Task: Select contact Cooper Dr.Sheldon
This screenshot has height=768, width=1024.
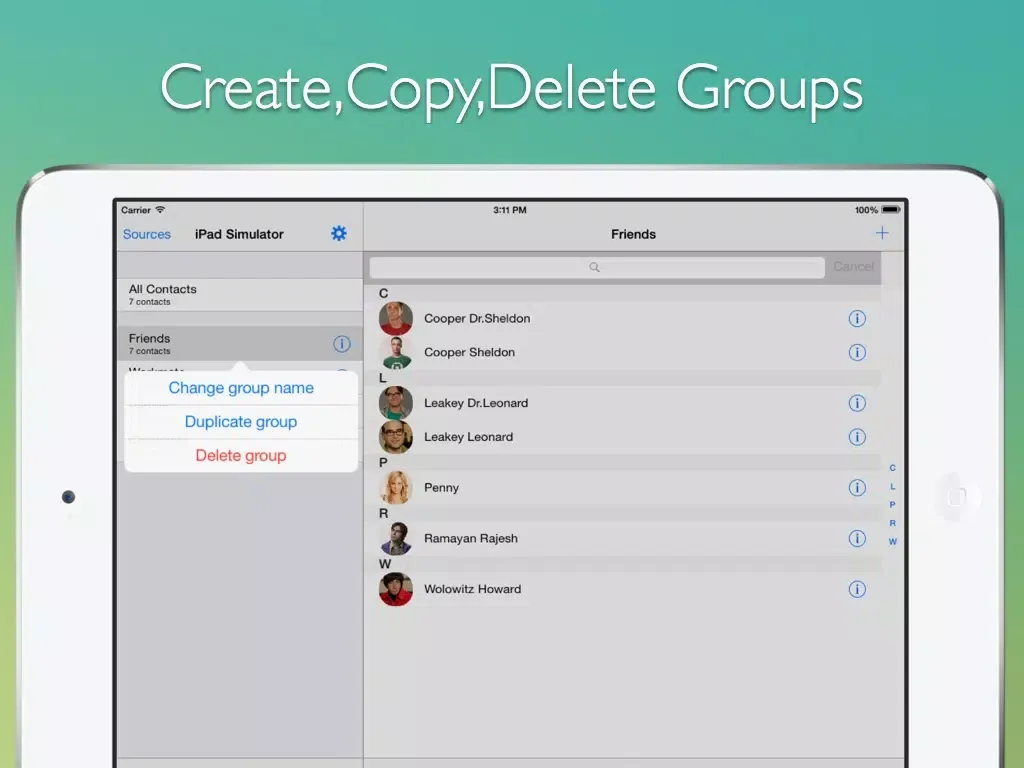Action: click(622, 319)
